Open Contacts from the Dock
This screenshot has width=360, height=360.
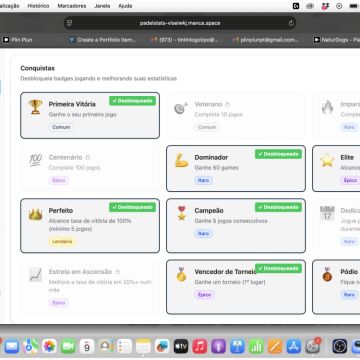coord(106,347)
